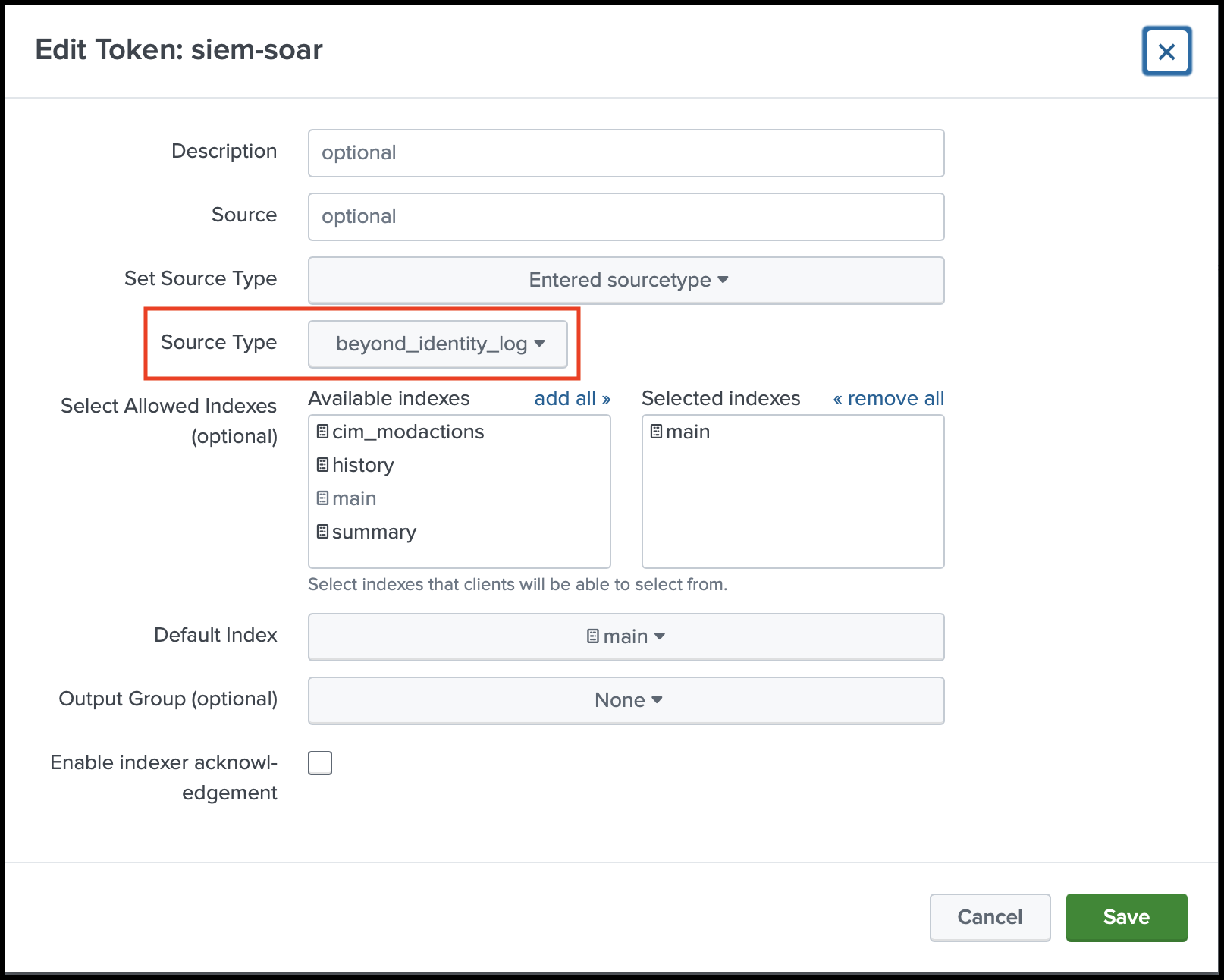Click the index icon beside summary

click(x=323, y=531)
